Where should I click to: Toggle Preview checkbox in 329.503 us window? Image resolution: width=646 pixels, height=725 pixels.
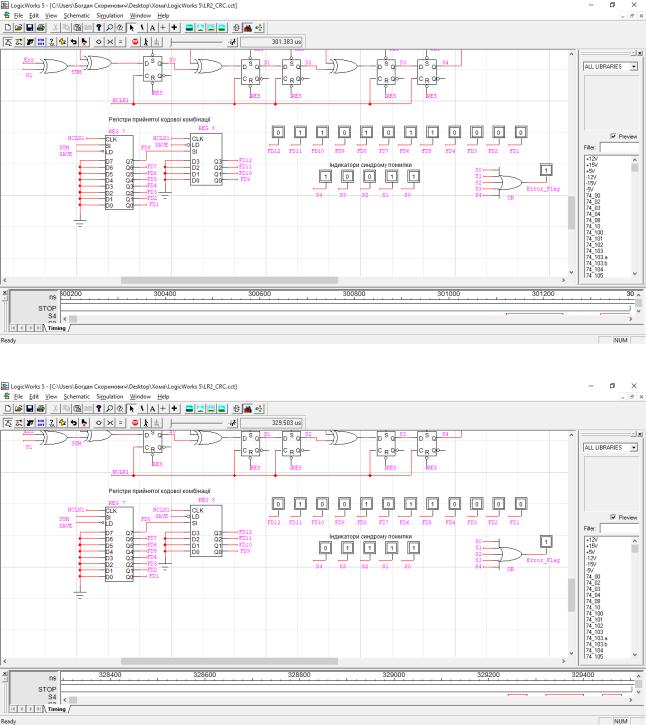[x=613, y=517]
